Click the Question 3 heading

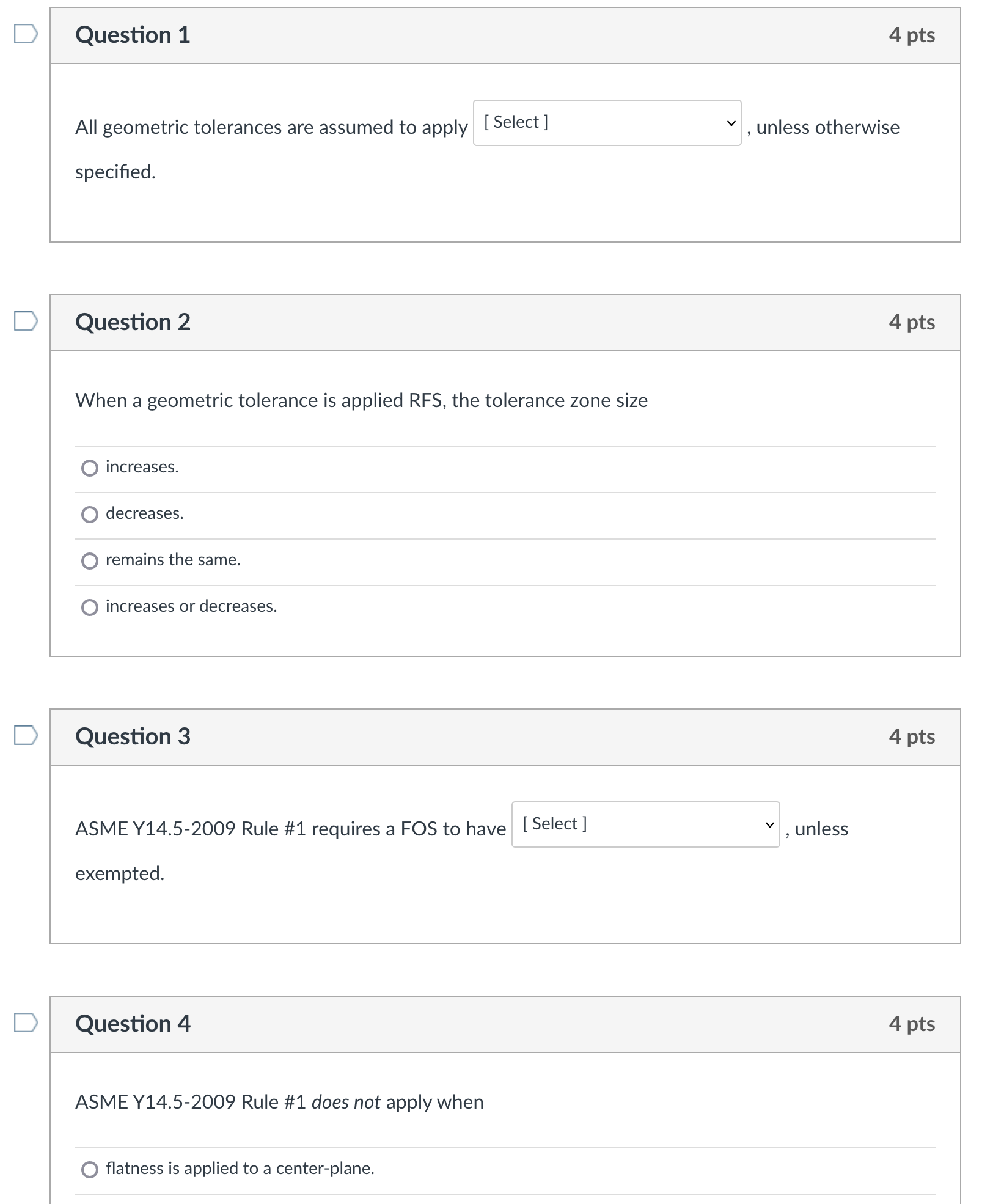(133, 736)
